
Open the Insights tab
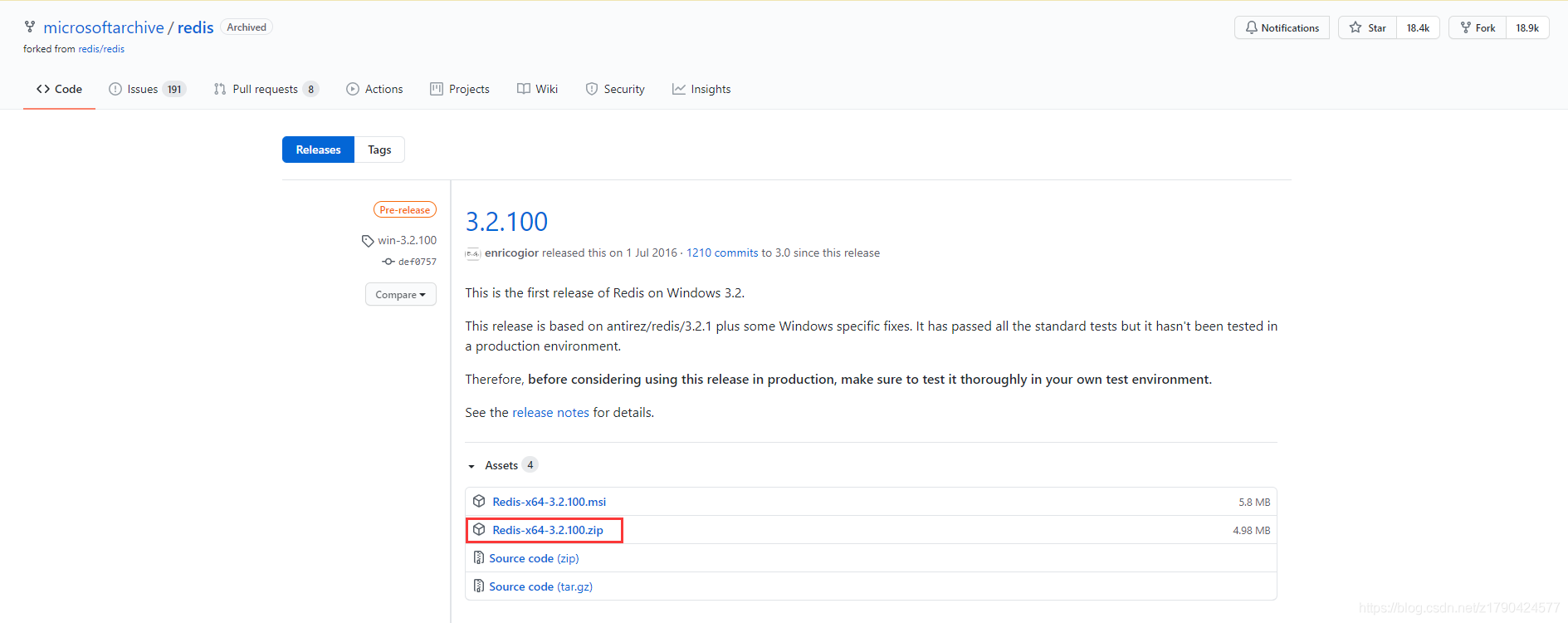701,89
